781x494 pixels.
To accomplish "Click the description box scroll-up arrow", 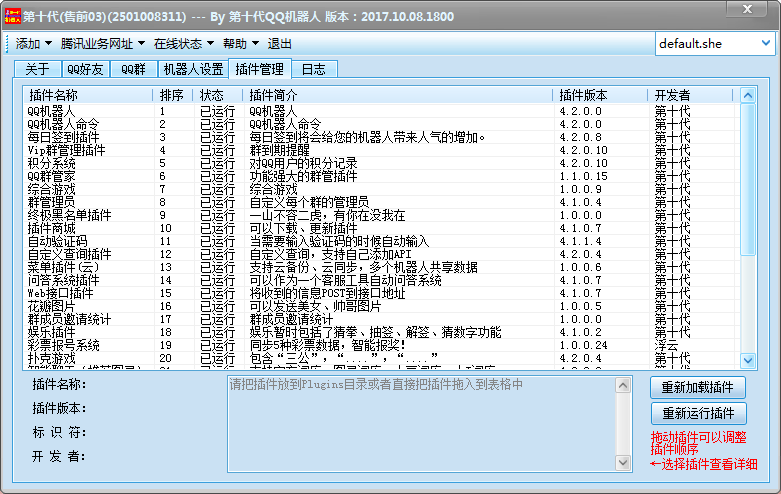I will tap(623, 385).
